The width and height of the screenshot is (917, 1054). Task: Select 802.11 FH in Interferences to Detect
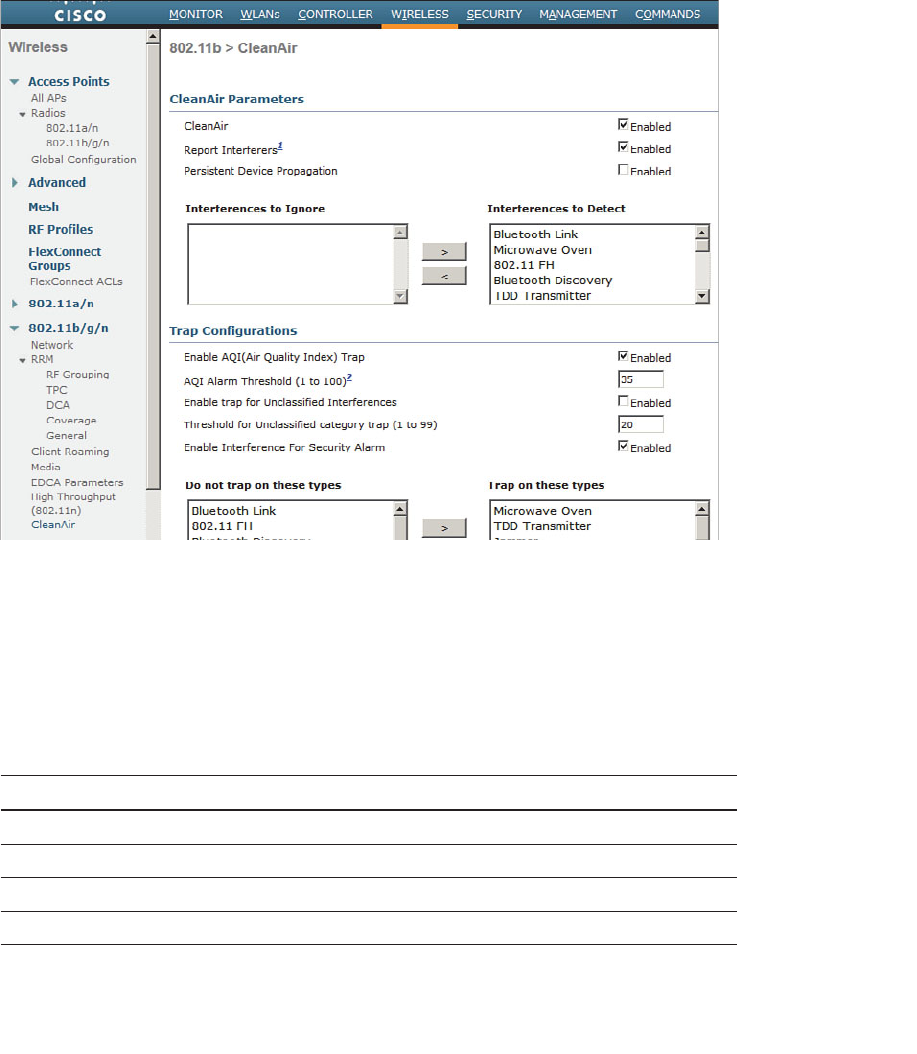[x=524, y=266]
